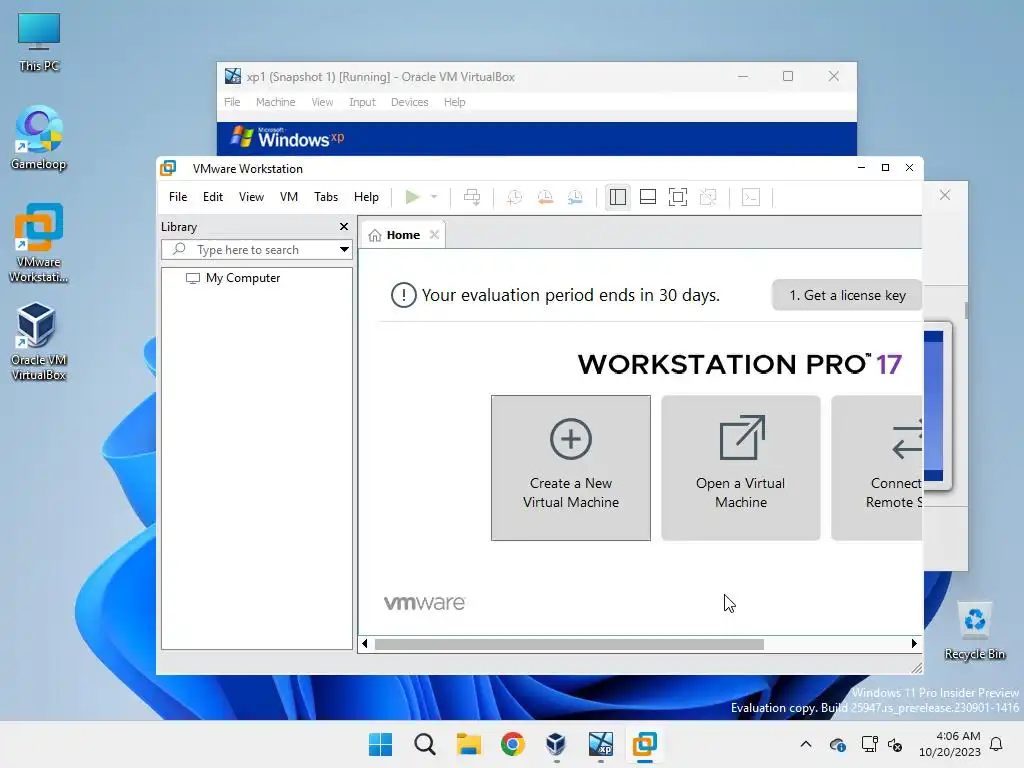
Task: Open Google Chrome from the taskbar
Action: point(513,744)
